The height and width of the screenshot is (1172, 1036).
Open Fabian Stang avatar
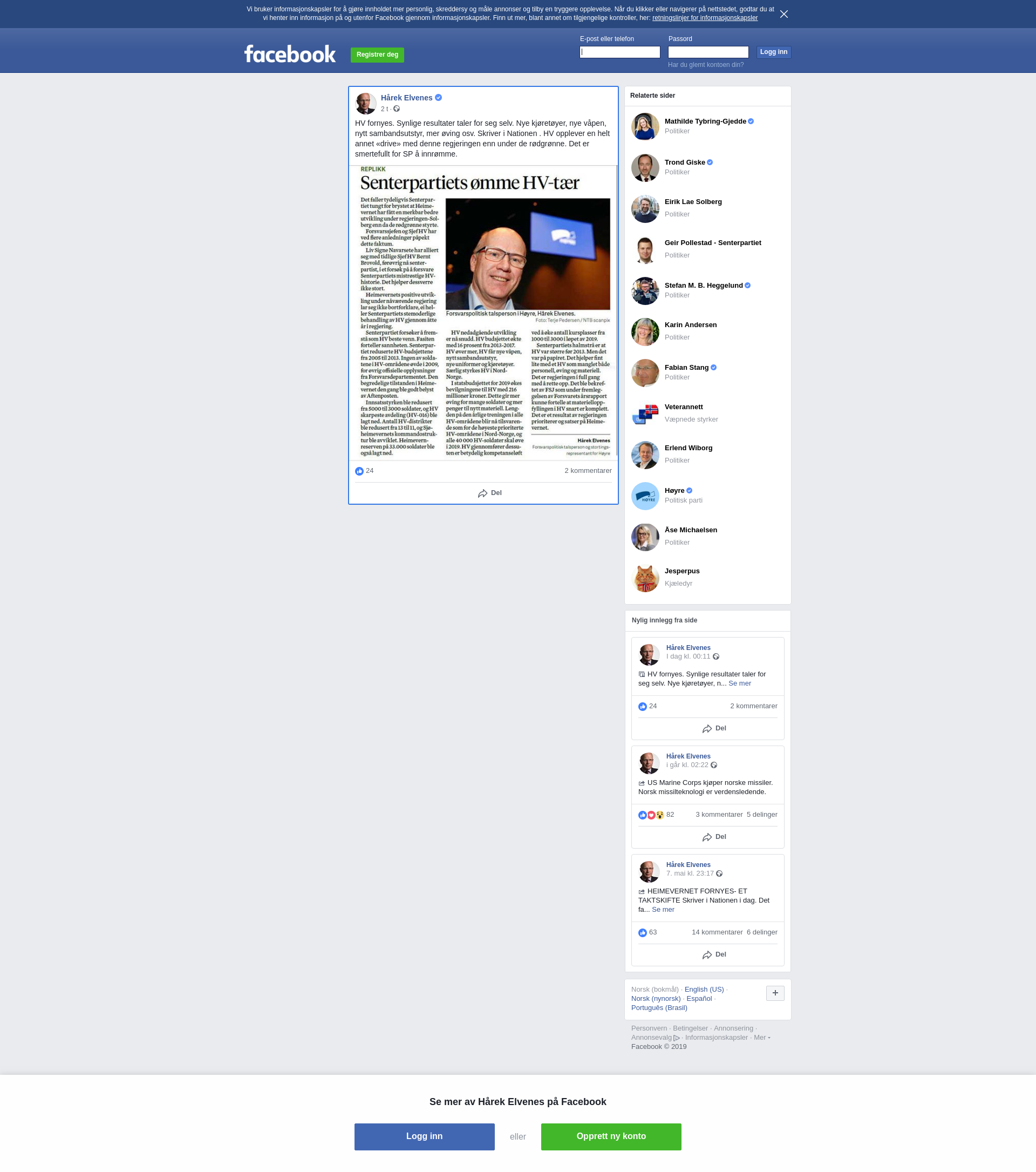pyautogui.click(x=645, y=373)
